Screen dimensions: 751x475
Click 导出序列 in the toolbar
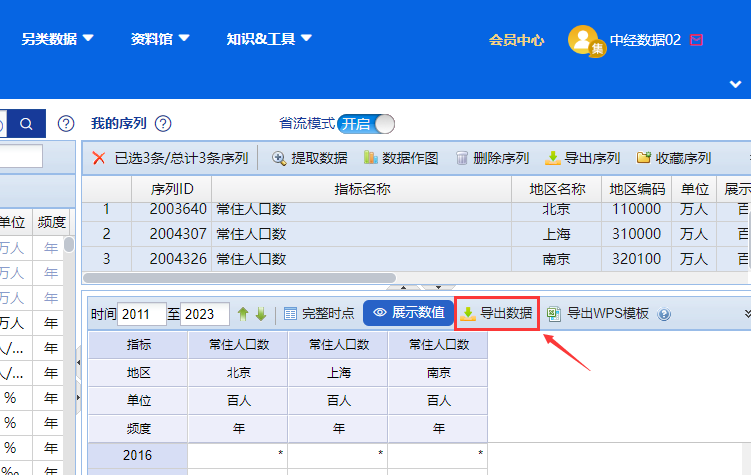pyautogui.click(x=583, y=158)
